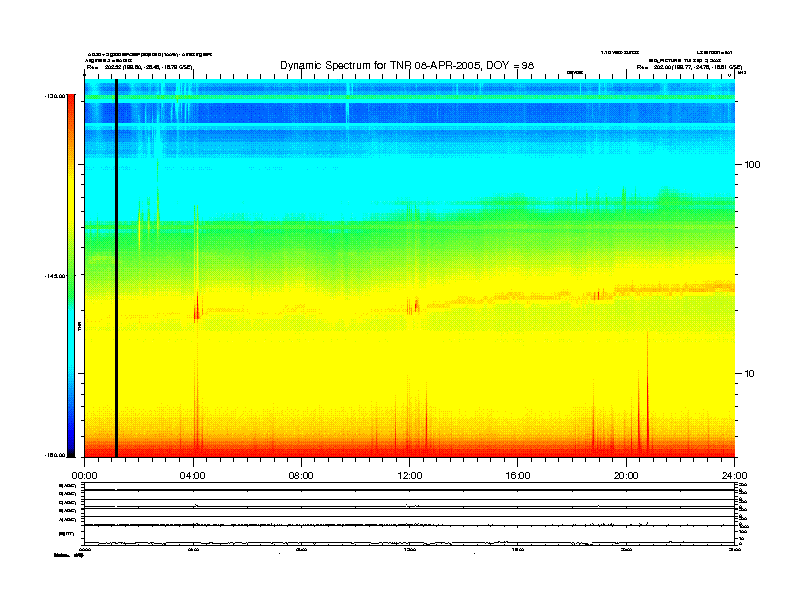Click the 08:00 time axis label

[x=301, y=476]
